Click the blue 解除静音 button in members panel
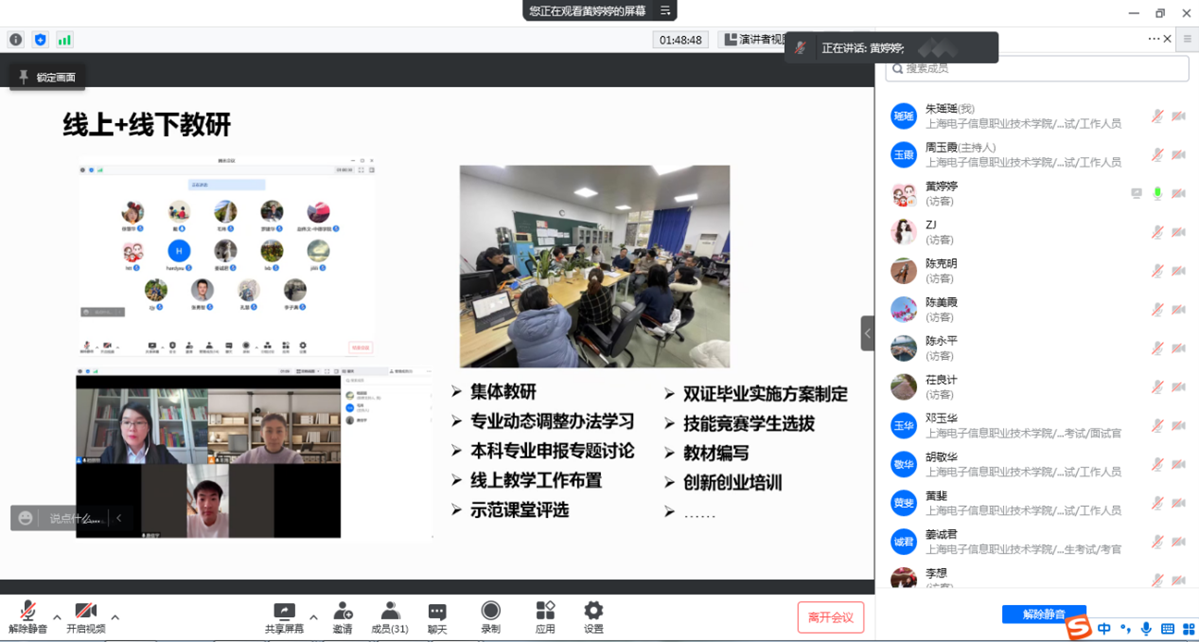Image resolution: width=1199 pixels, height=642 pixels. tap(1043, 614)
